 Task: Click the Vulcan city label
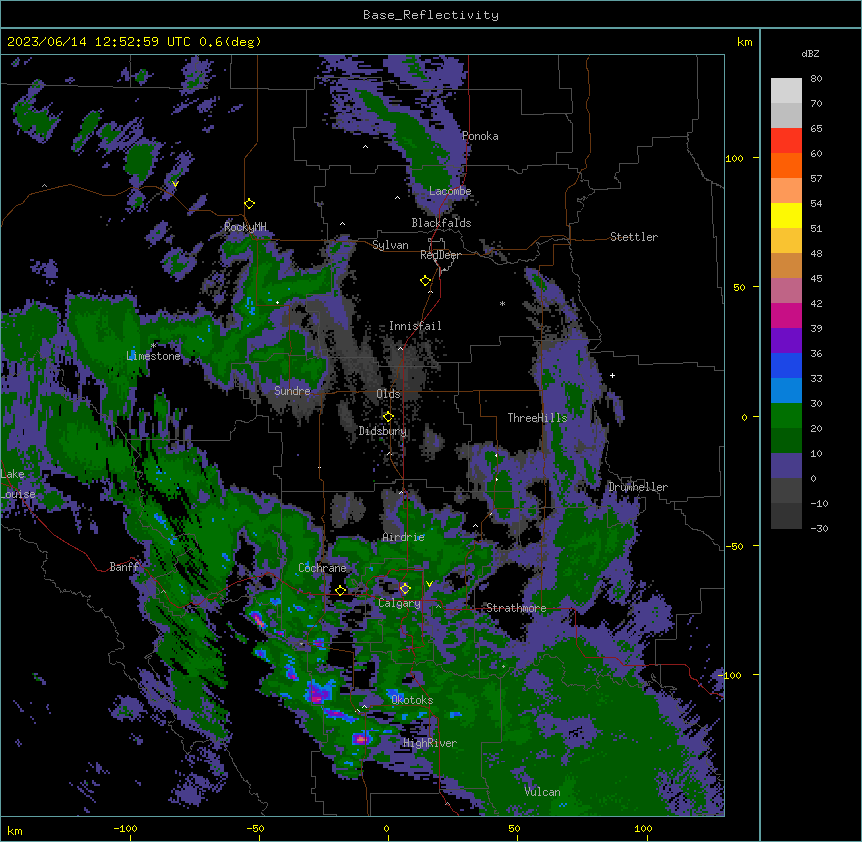543,792
